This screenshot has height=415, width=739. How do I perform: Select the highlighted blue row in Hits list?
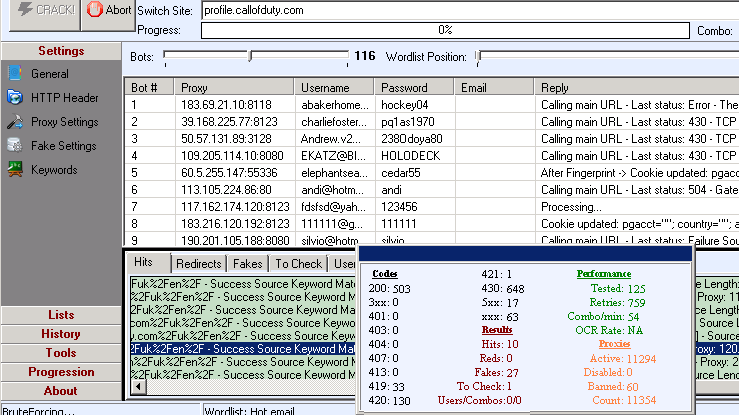(243, 349)
